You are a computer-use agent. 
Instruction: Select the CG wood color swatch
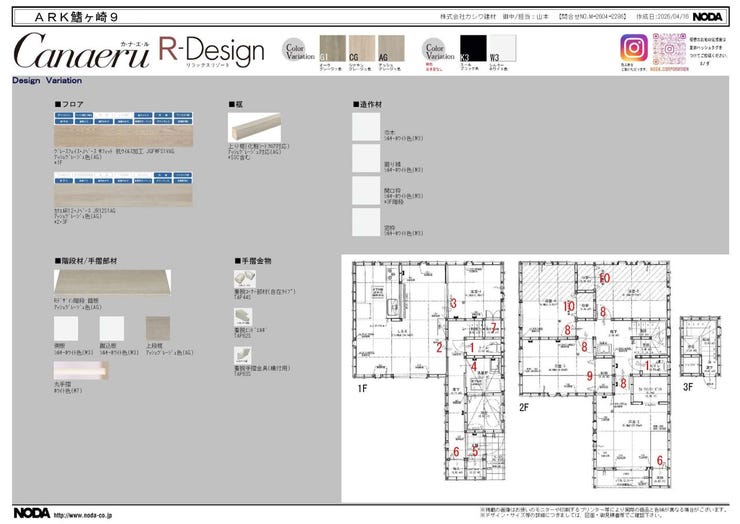pyautogui.click(x=361, y=49)
